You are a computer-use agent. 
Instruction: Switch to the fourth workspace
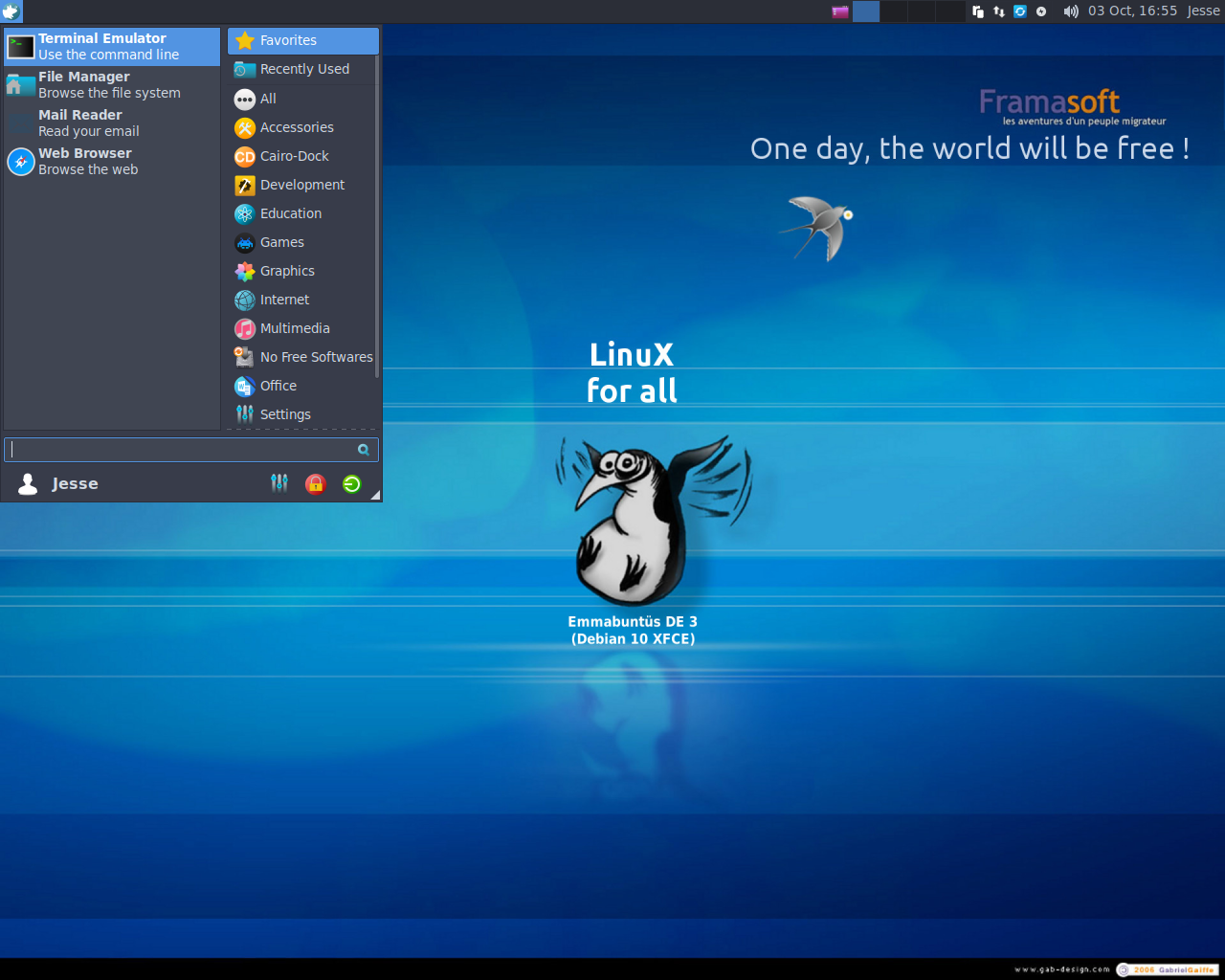pyautogui.click(x=949, y=11)
